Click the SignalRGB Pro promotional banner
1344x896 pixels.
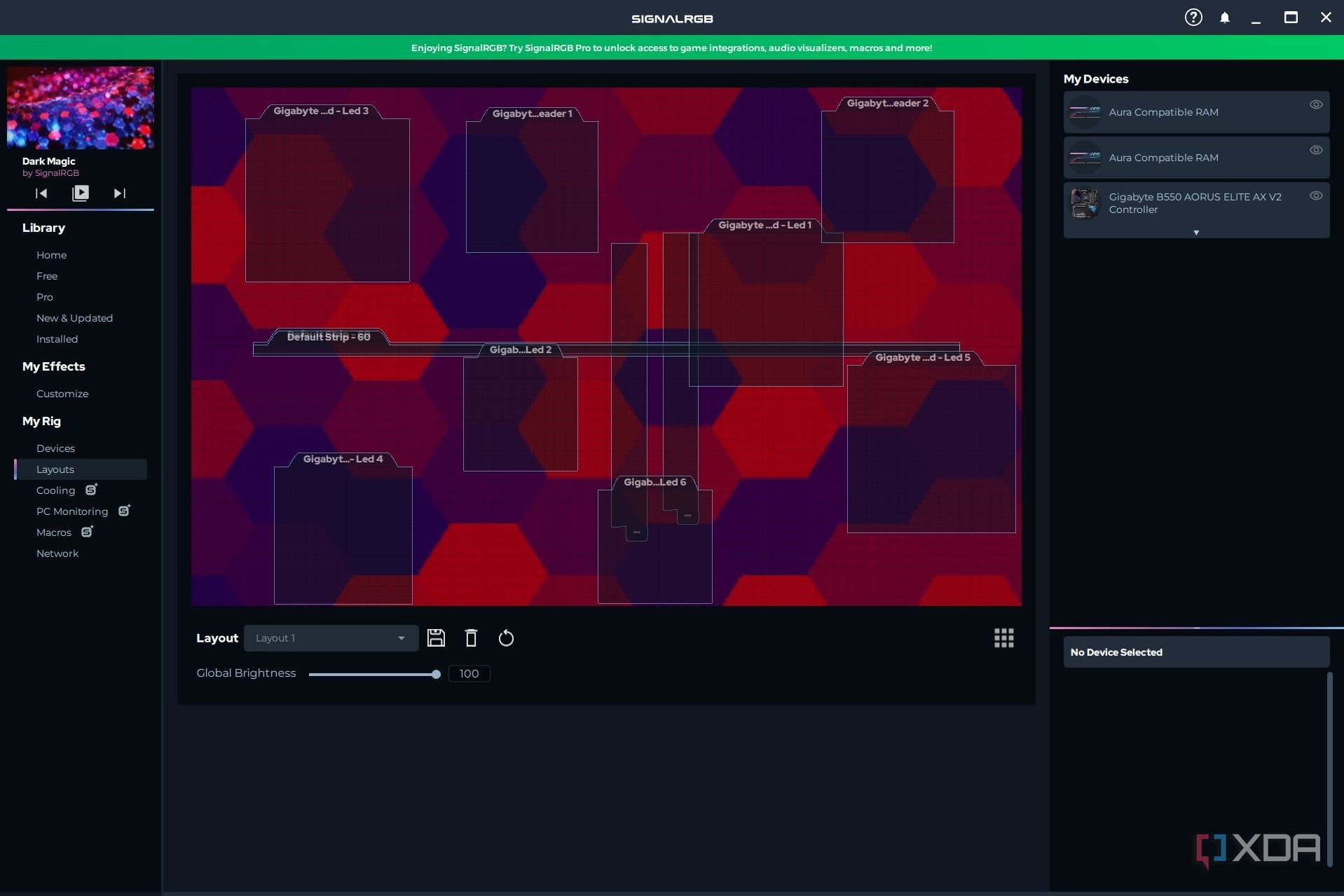pyautogui.click(x=671, y=48)
